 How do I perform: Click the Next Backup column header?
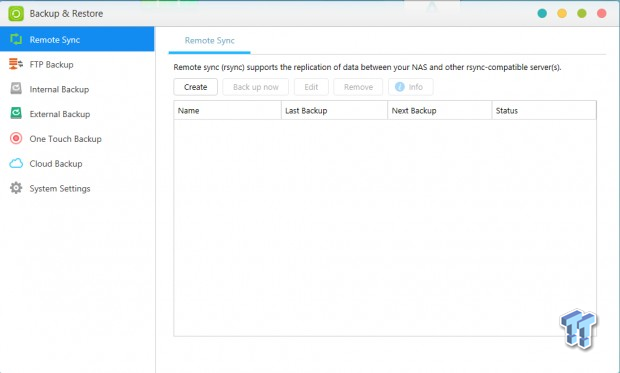click(x=439, y=110)
